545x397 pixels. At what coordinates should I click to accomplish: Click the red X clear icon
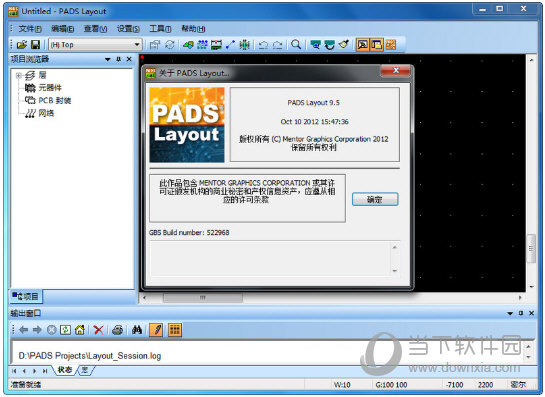99,330
